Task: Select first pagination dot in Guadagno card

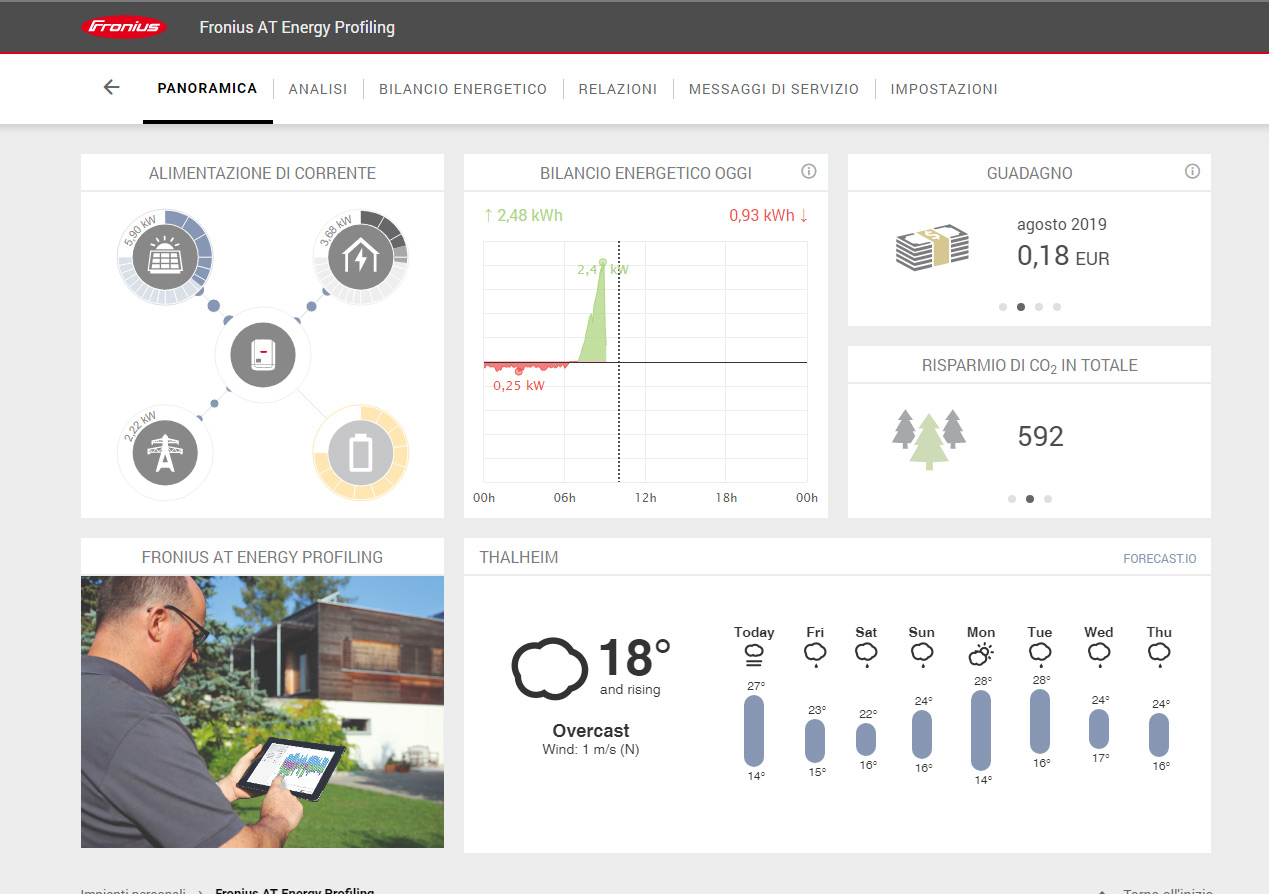Action: click(1003, 307)
